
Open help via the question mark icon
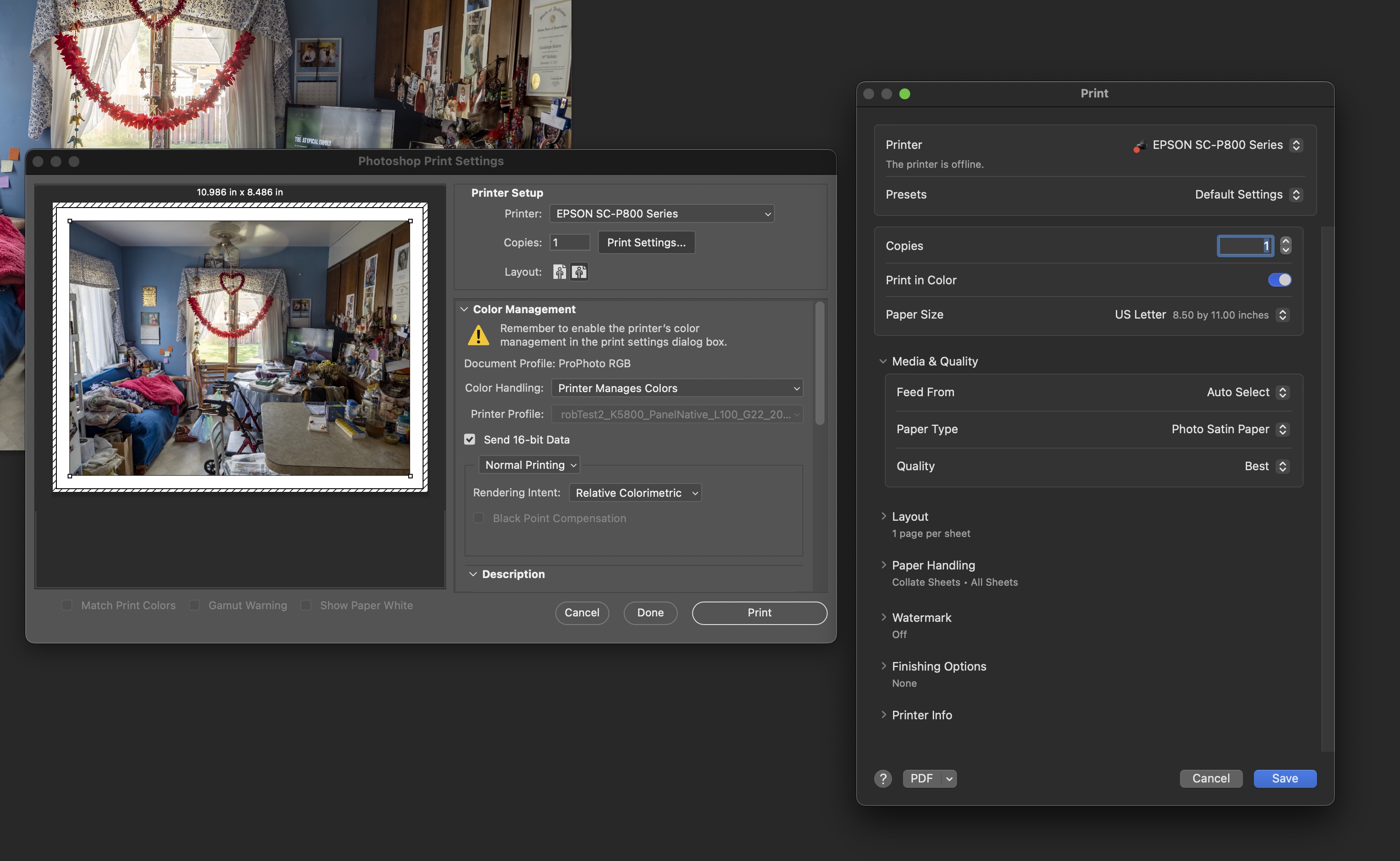pos(883,778)
